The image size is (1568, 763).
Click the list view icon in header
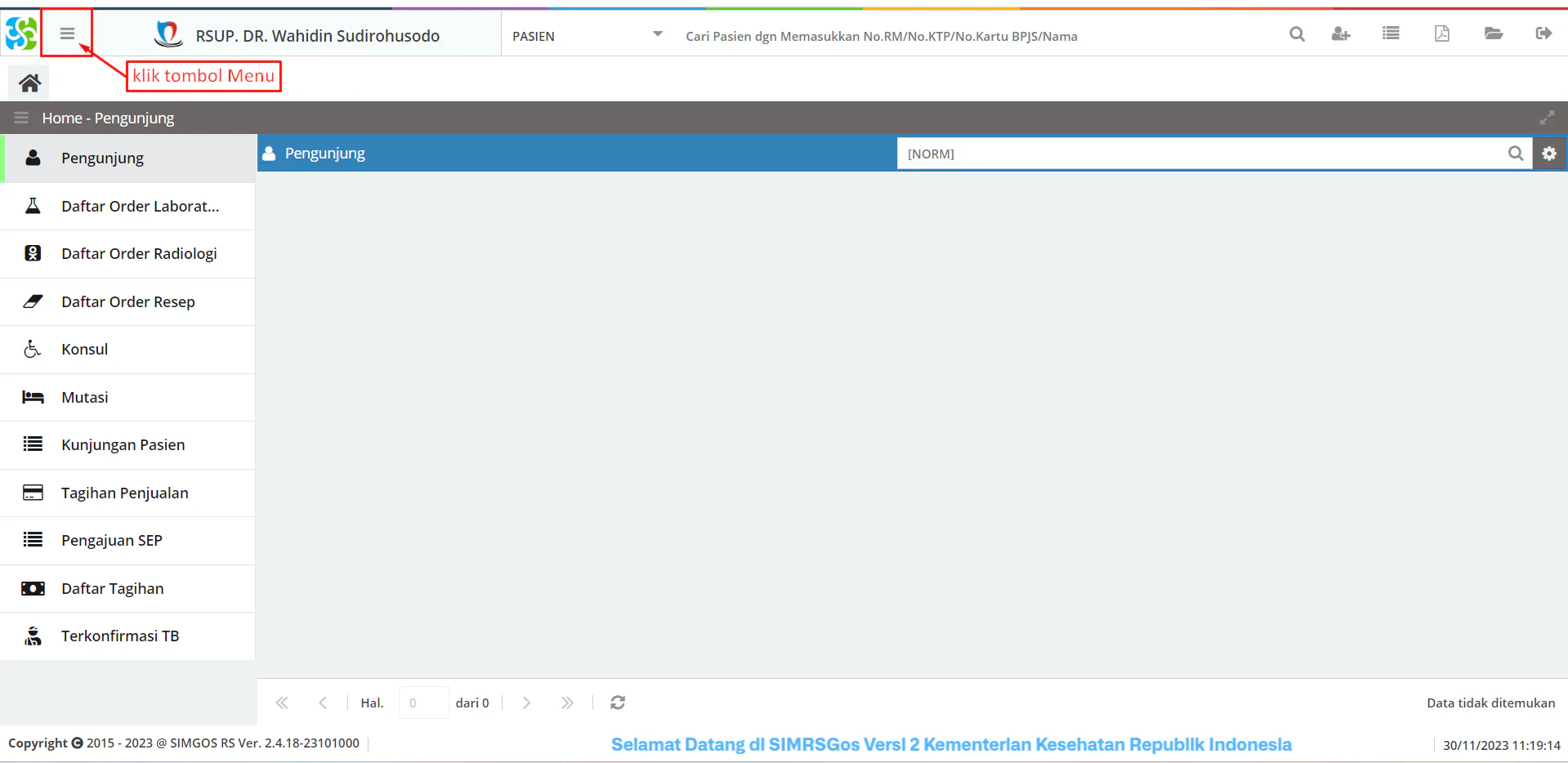(x=1391, y=33)
